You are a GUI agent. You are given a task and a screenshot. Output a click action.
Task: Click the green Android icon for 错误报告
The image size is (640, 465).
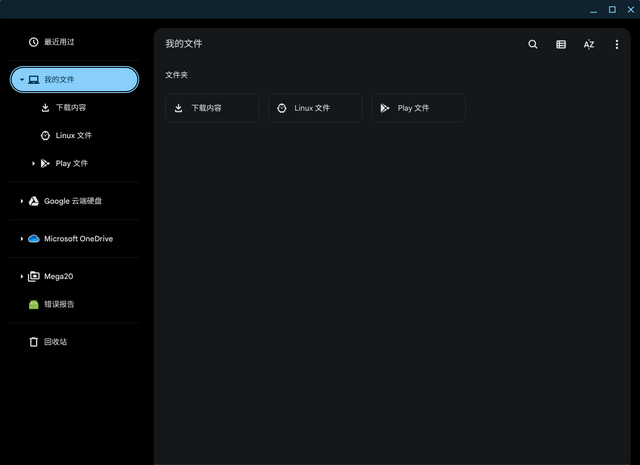(x=33, y=304)
